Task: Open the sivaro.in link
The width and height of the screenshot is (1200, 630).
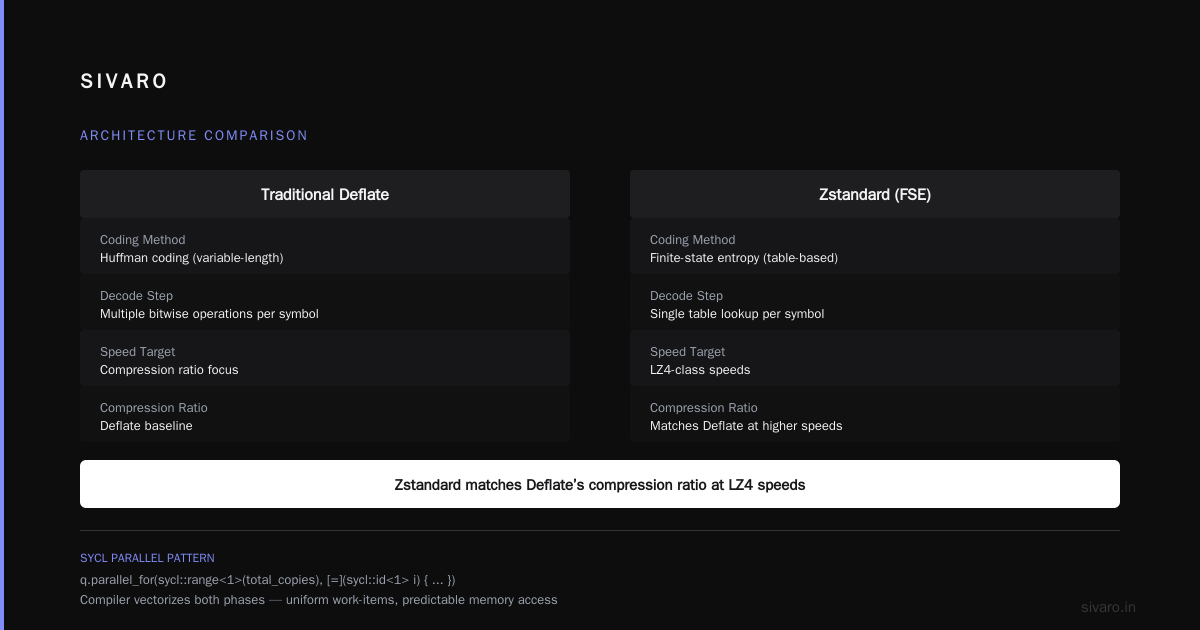Action: tap(1109, 607)
